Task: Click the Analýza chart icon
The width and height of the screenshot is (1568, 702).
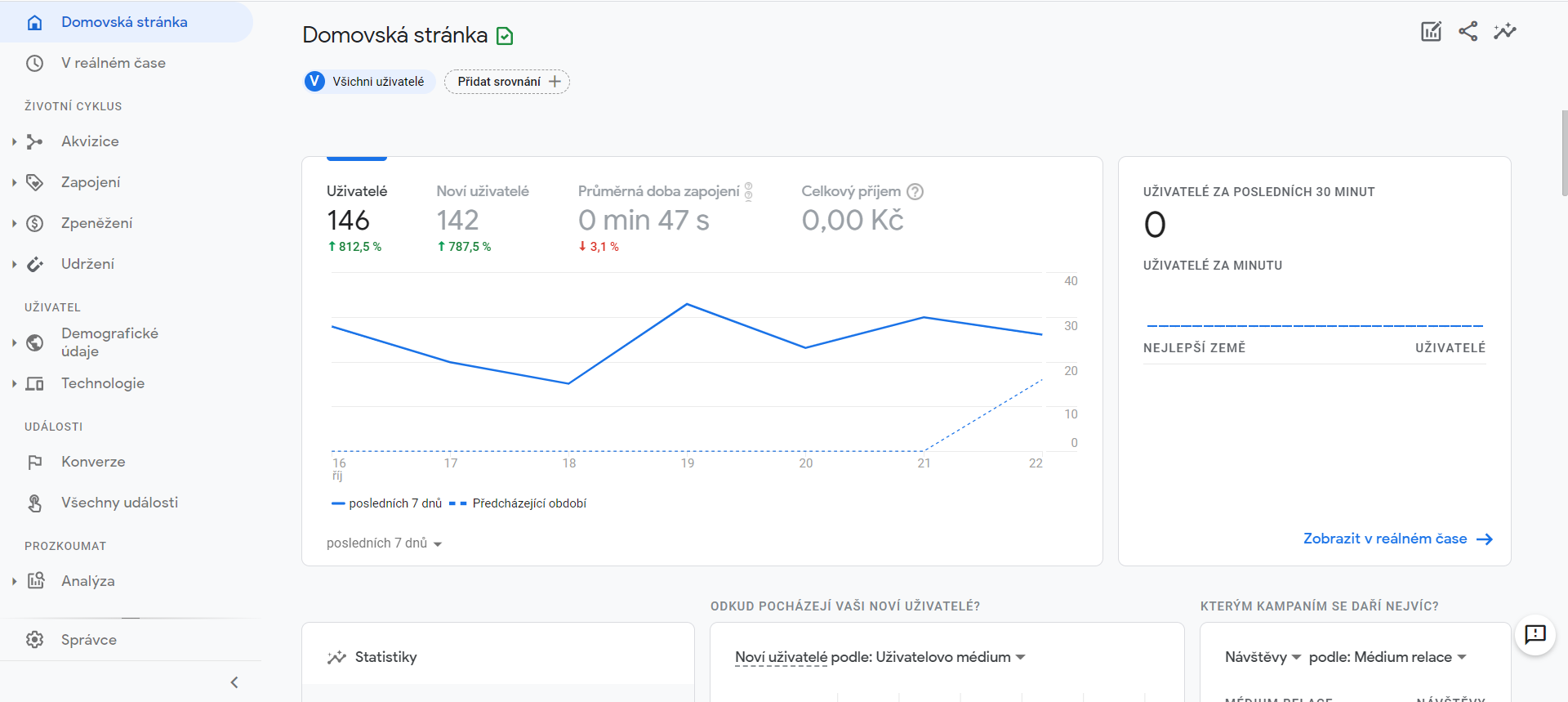Action: point(35,581)
